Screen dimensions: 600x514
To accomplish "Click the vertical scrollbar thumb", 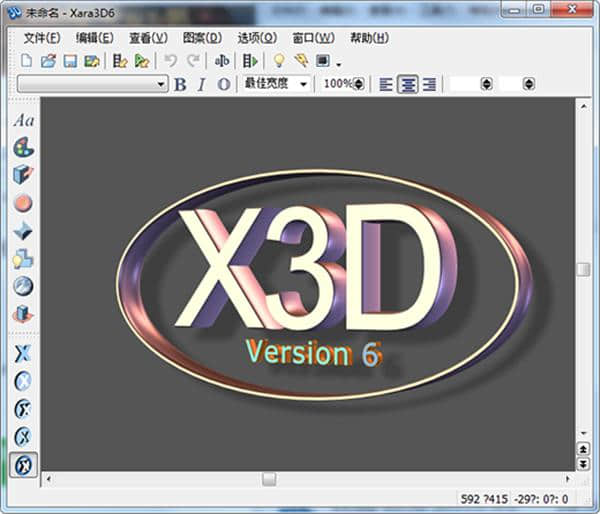I will (583, 268).
